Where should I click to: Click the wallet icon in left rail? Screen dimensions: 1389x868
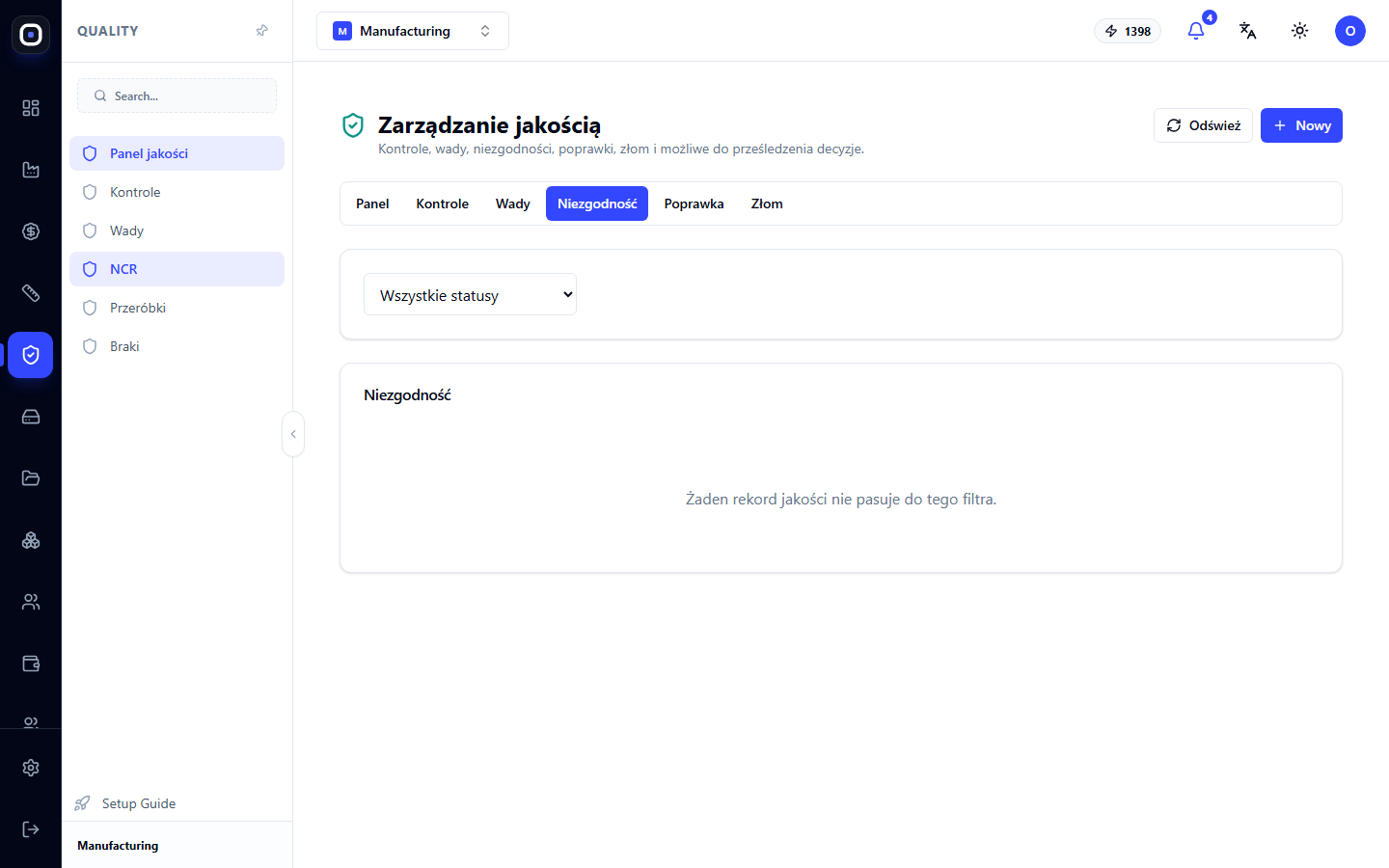click(31, 664)
